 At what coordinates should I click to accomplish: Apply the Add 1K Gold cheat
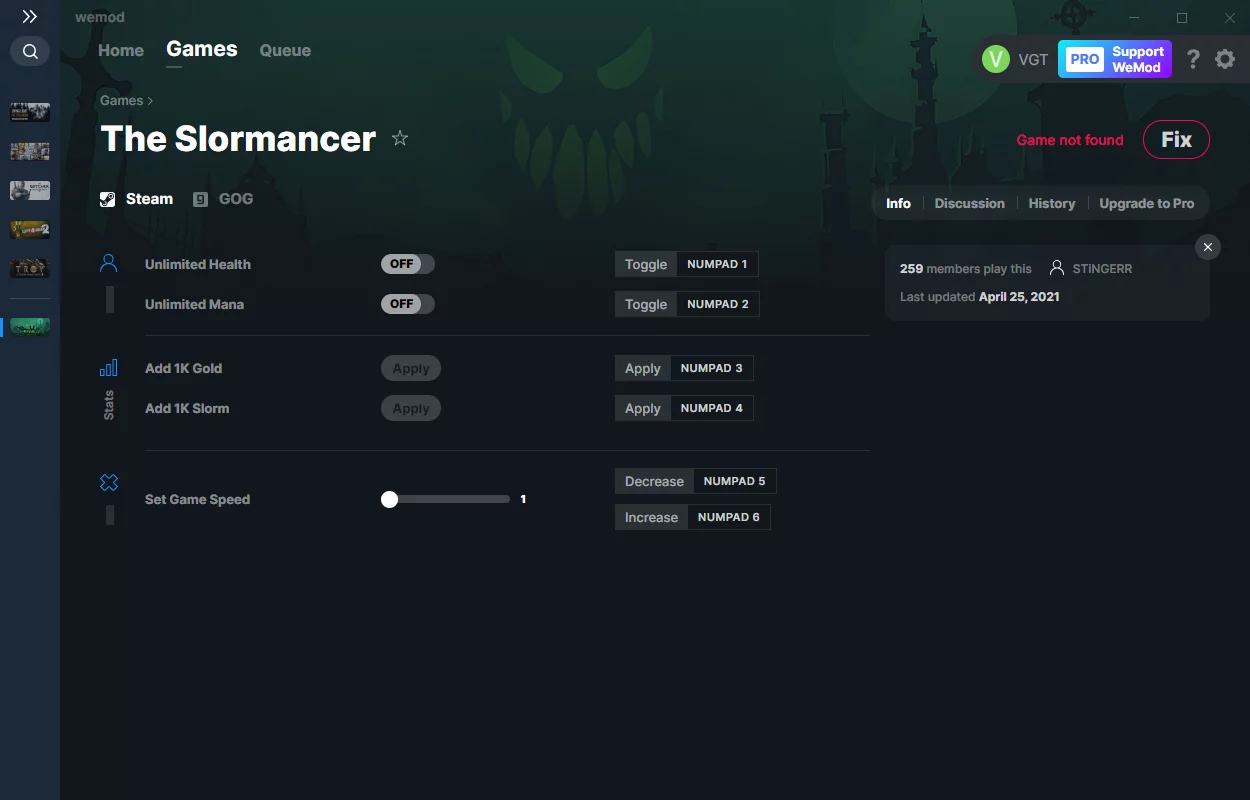point(411,368)
